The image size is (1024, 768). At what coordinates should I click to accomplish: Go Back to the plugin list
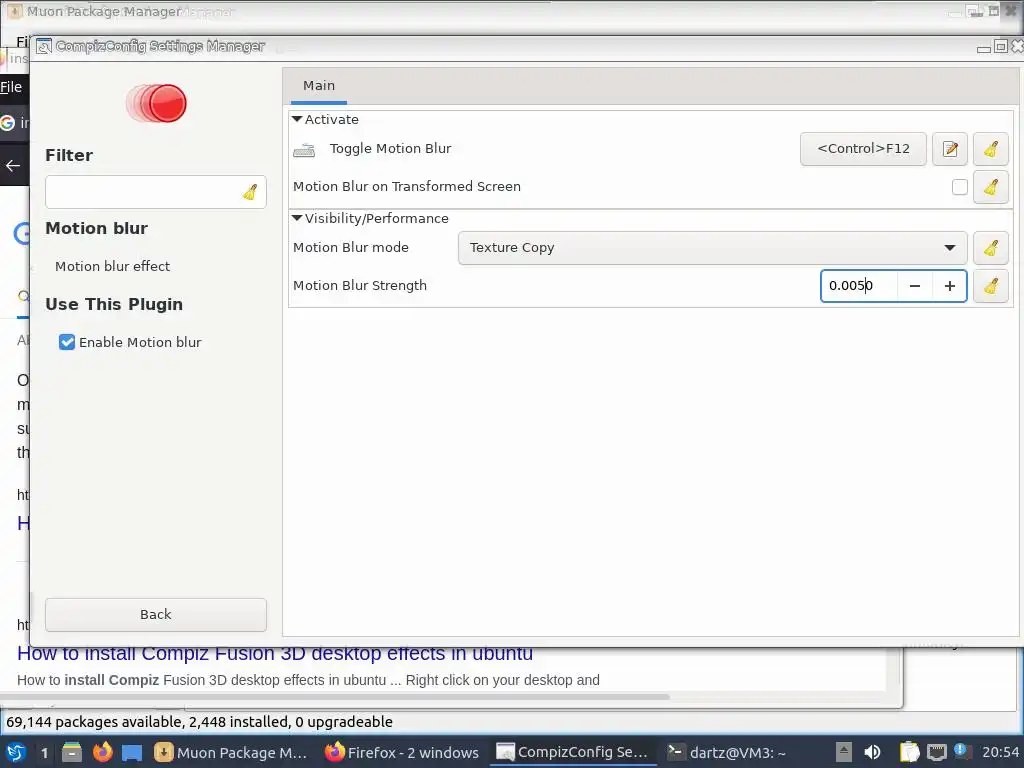[156, 615]
